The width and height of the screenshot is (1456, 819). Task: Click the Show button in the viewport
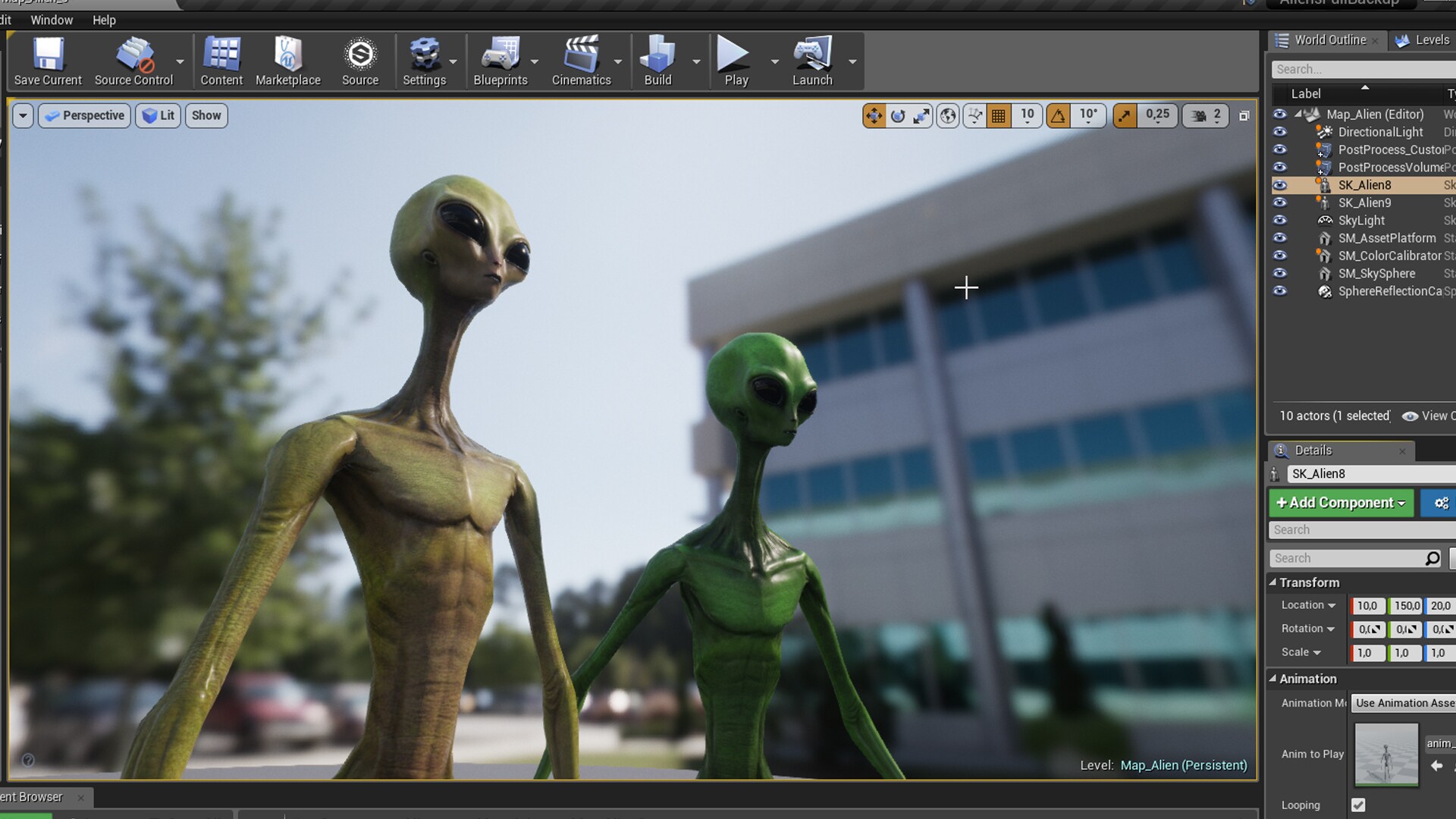pos(206,115)
